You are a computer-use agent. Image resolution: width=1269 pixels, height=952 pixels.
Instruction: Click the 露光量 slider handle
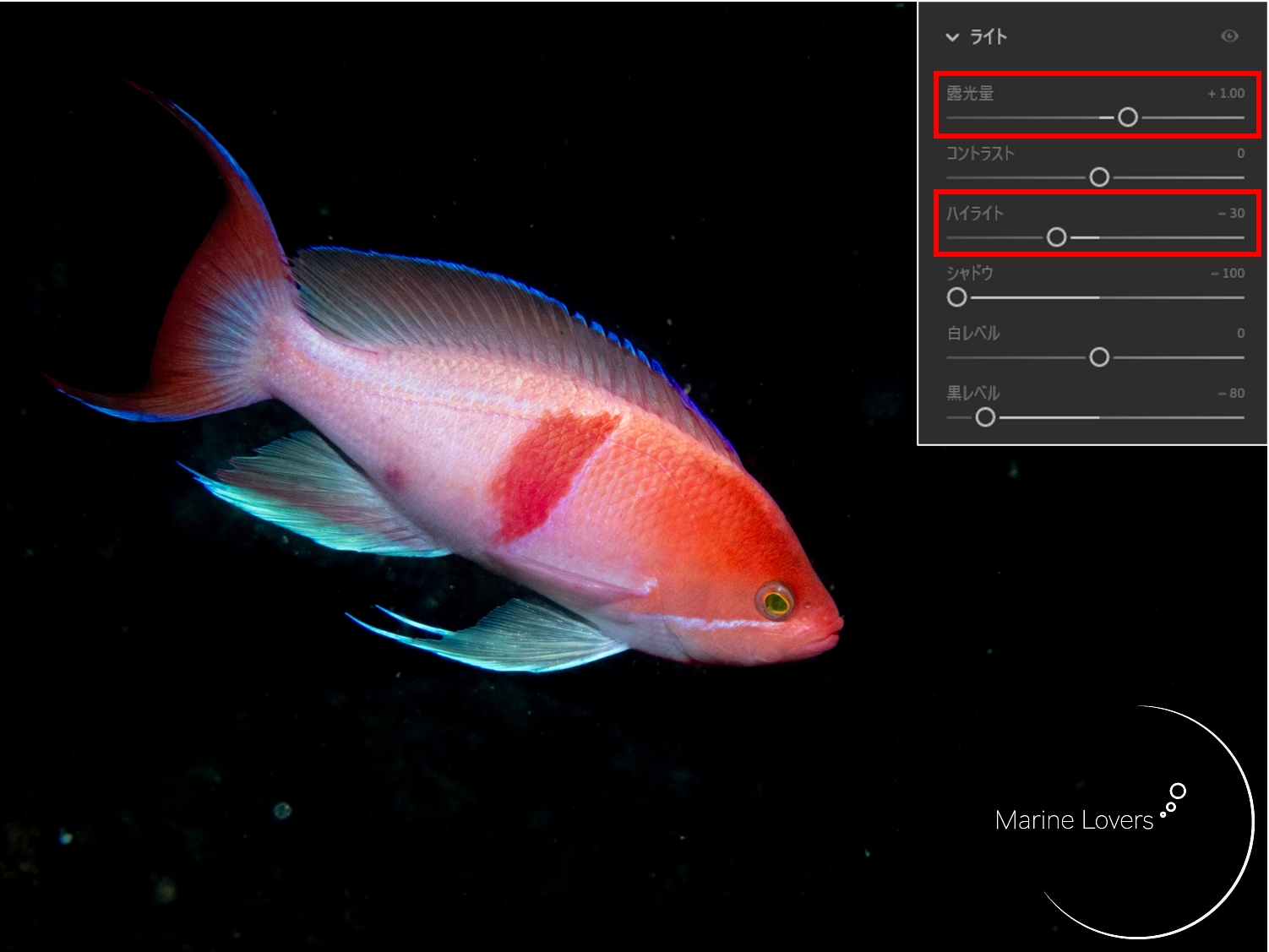[x=1127, y=117]
